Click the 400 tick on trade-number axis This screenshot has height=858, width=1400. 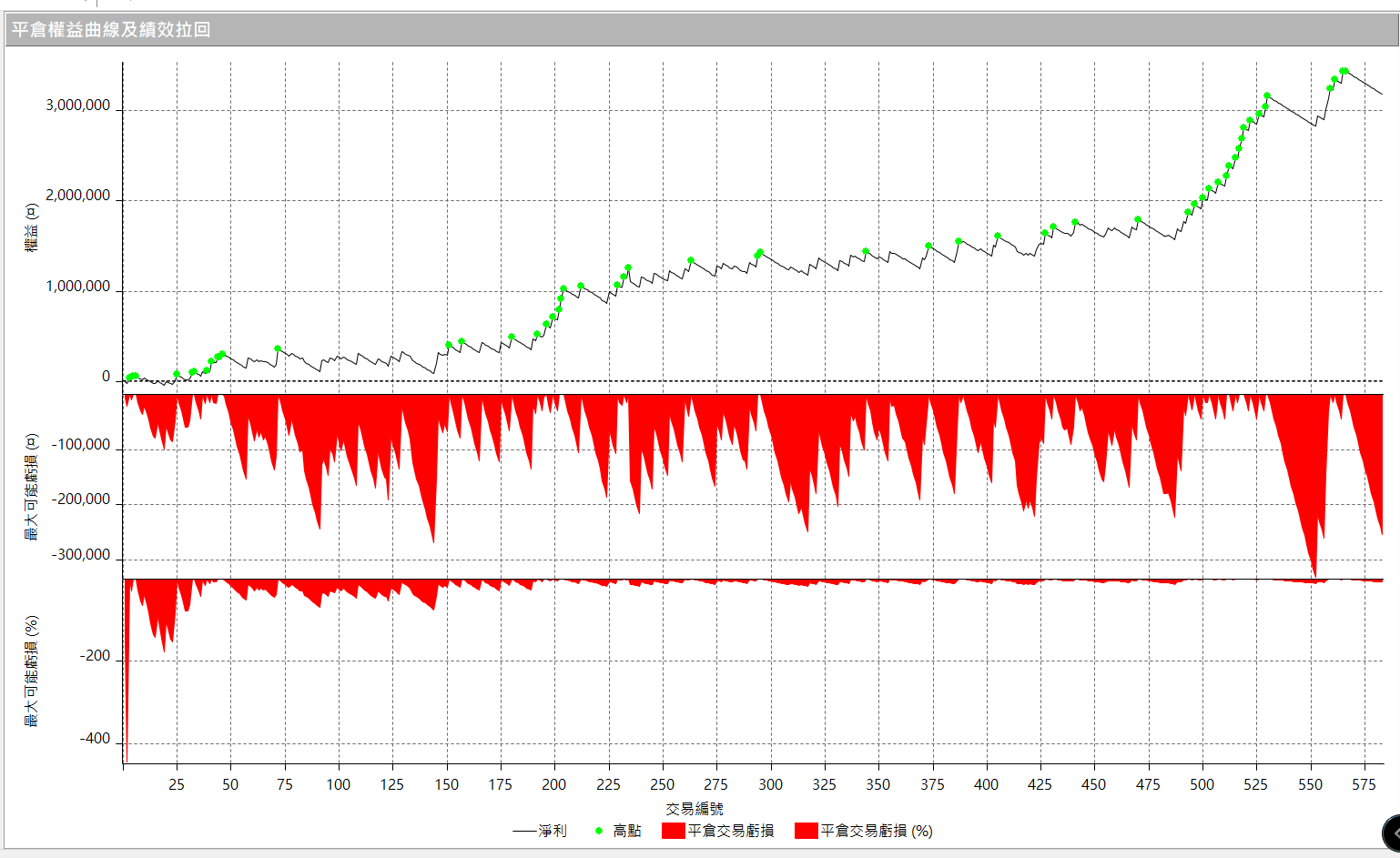coord(987,784)
